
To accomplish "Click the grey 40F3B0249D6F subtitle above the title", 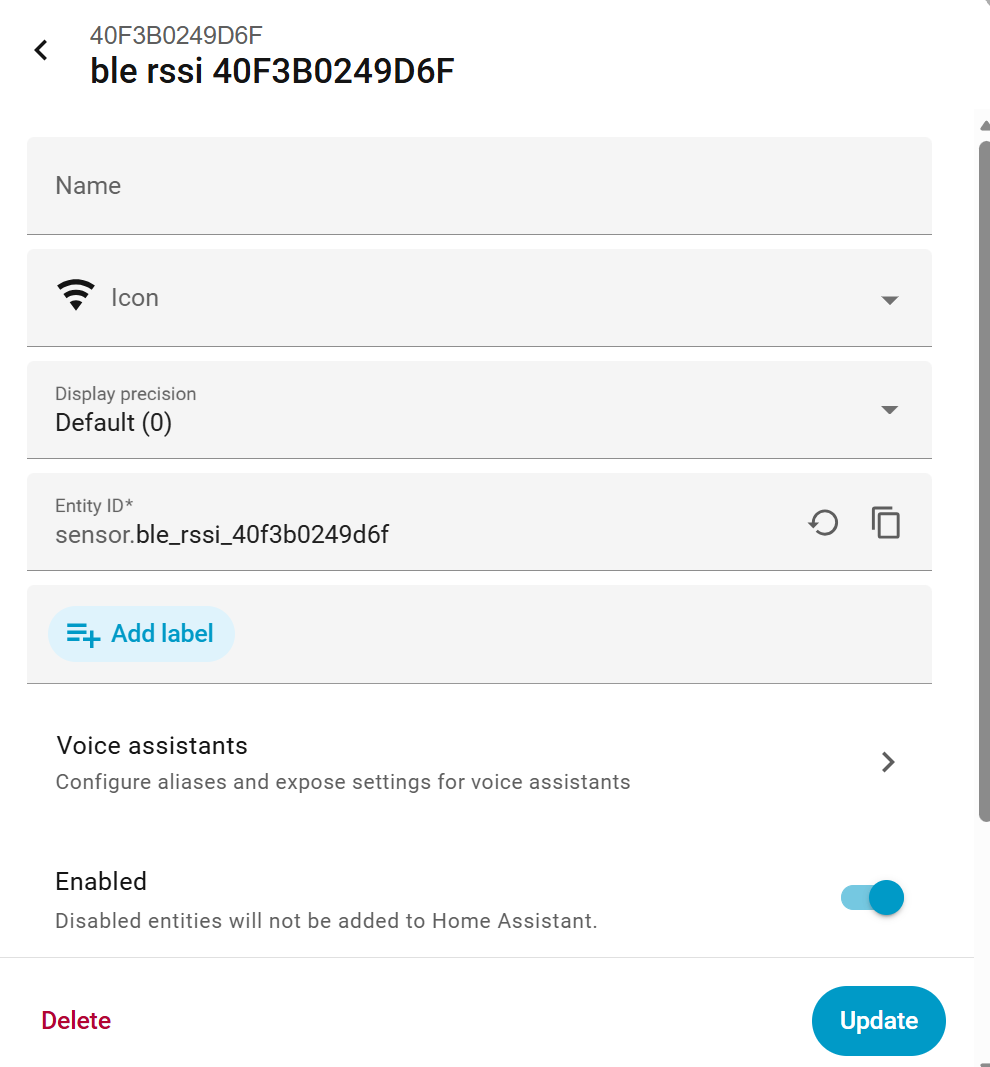I will click(x=176, y=36).
